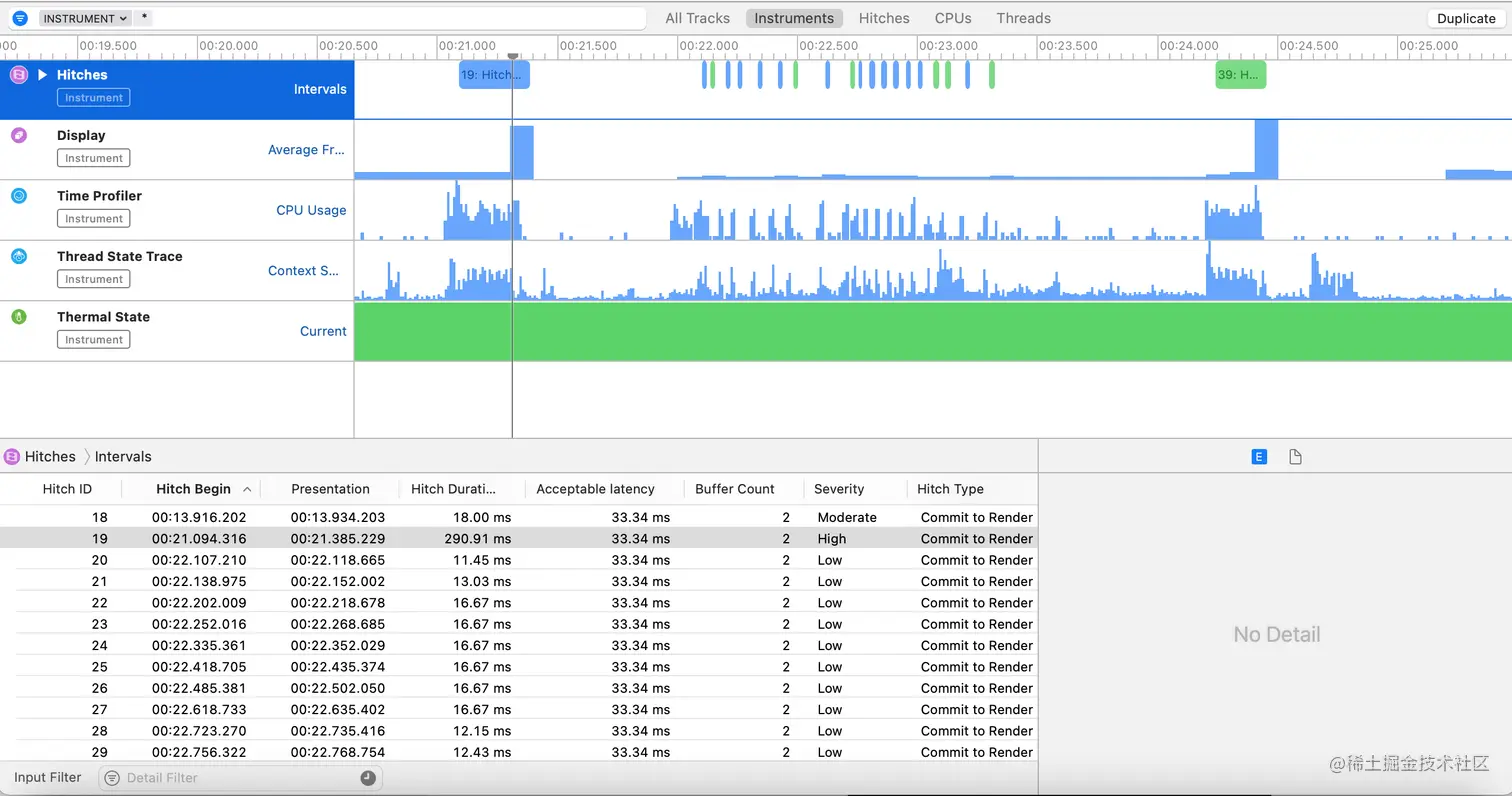Click the recent filters clock icon
1512x796 pixels.
tap(368, 778)
